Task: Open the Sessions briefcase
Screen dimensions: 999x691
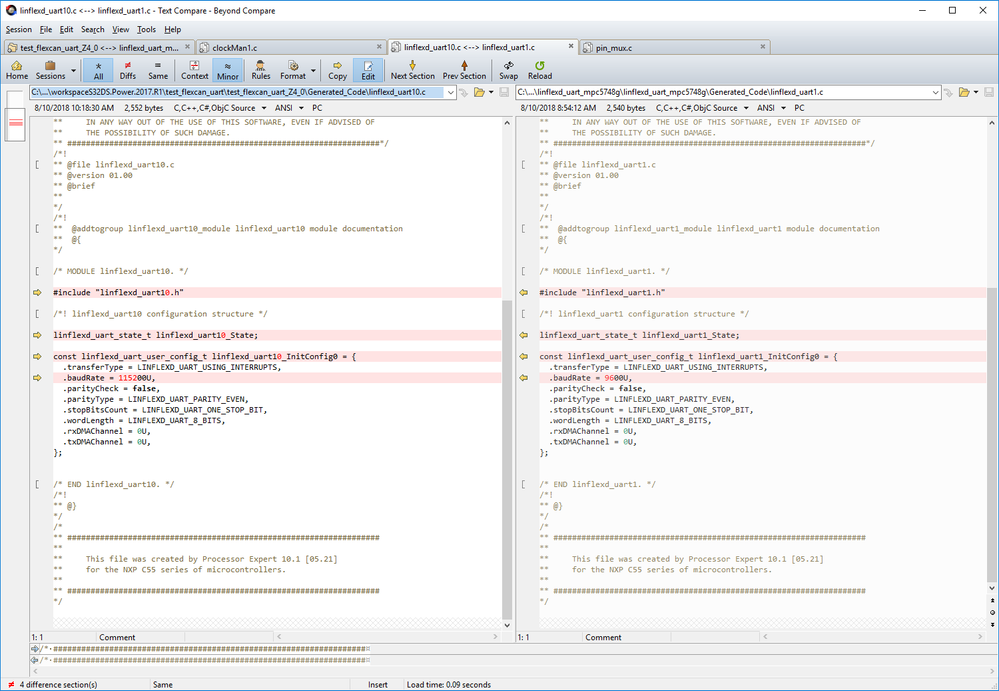Action: [50, 70]
